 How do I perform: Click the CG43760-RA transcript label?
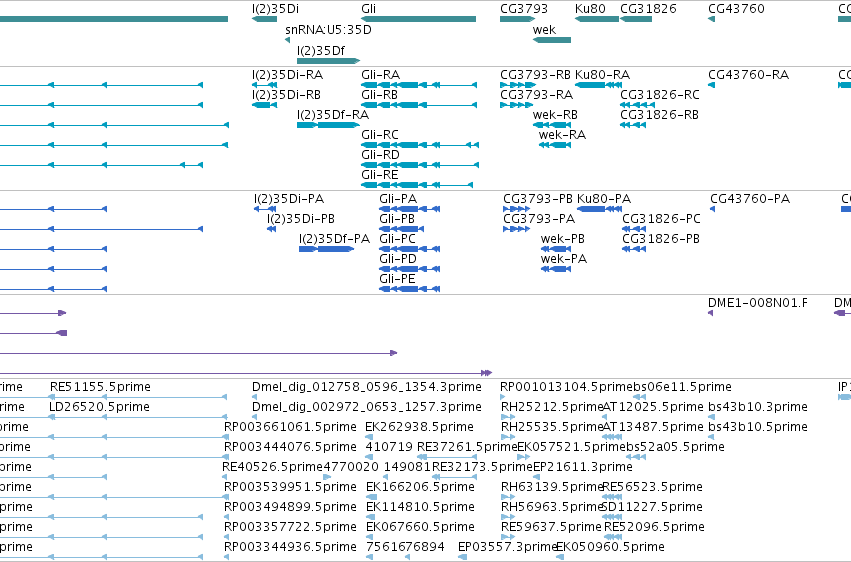[x=748, y=75]
